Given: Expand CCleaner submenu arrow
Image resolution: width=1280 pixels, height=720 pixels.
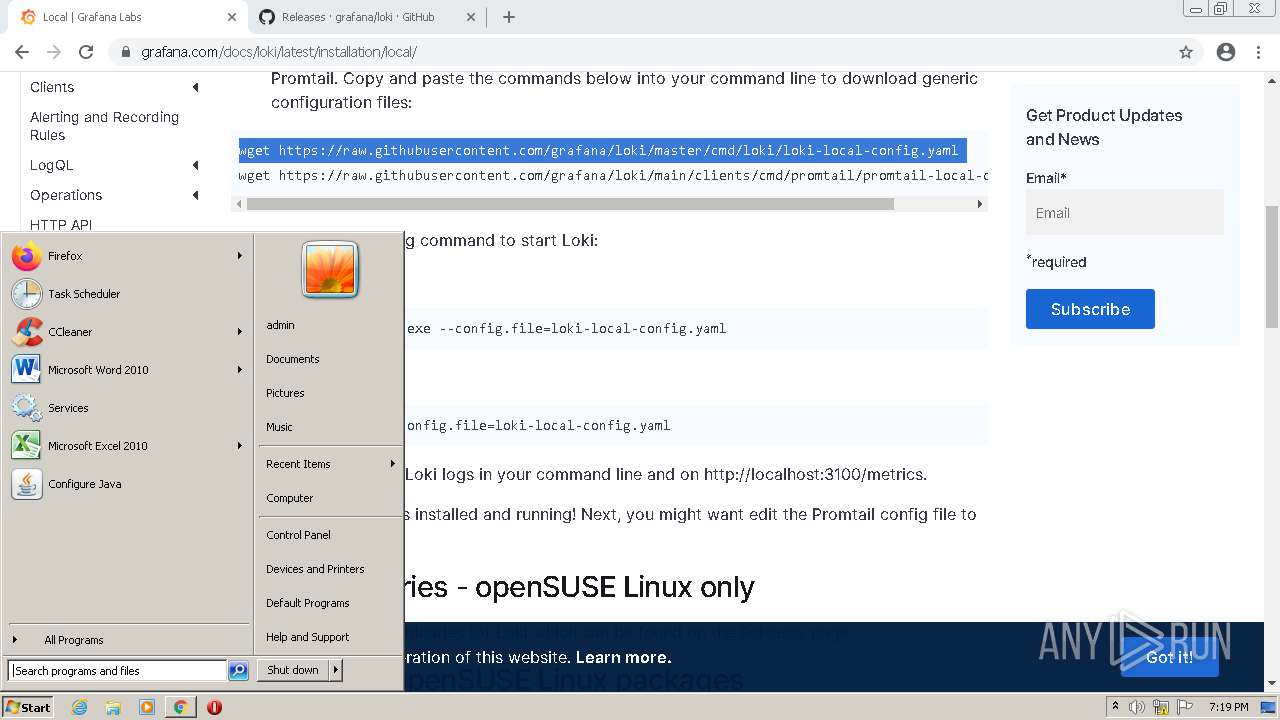Looking at the screenshot, I should coord(240,332).
